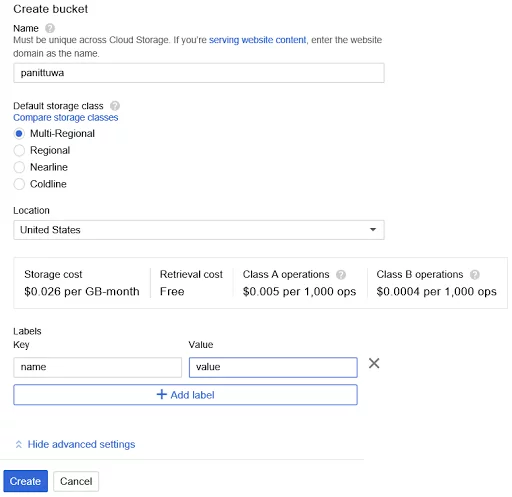Open help icon next to Name
The width and height of the screenshot is (512, 497).
pyautogui.click(x=50, y=28)
